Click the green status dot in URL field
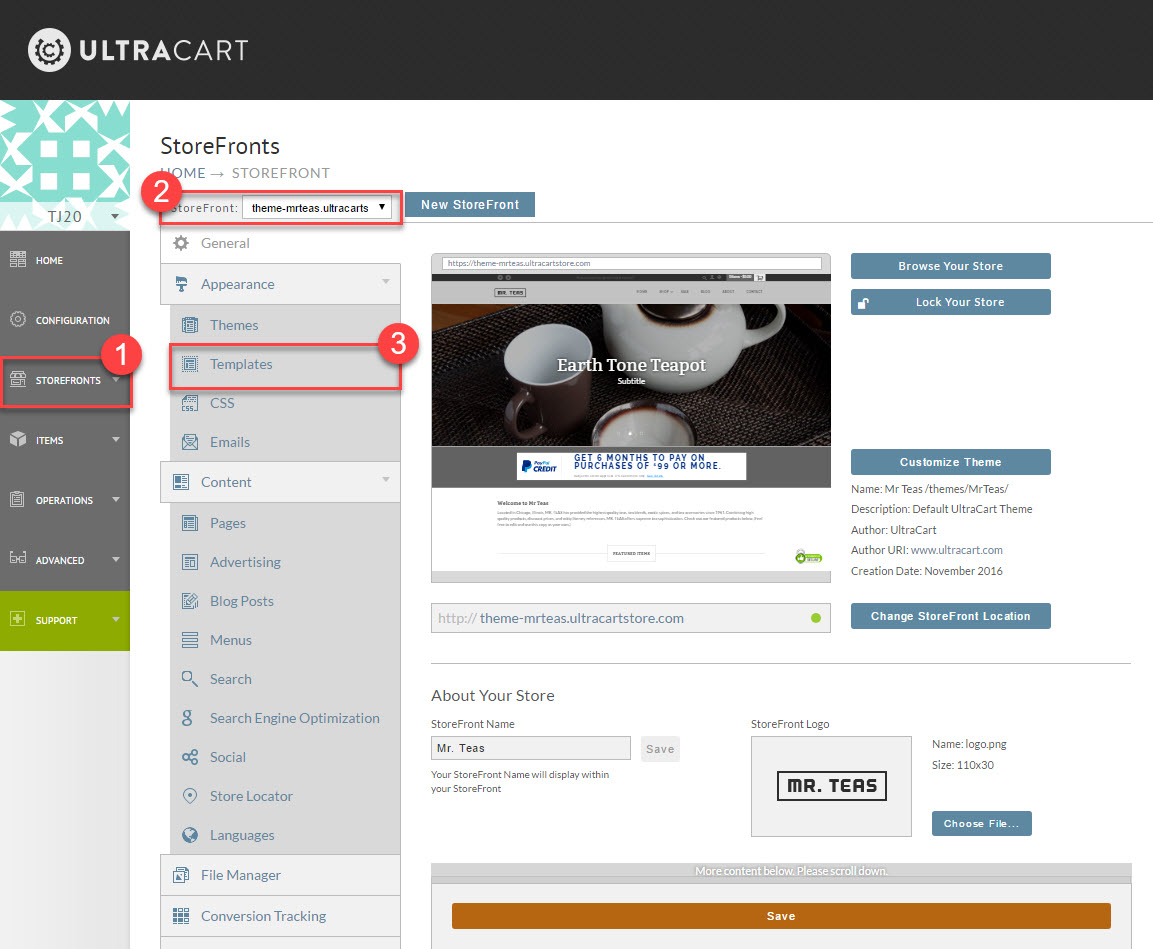 click(x=815, y=618)
